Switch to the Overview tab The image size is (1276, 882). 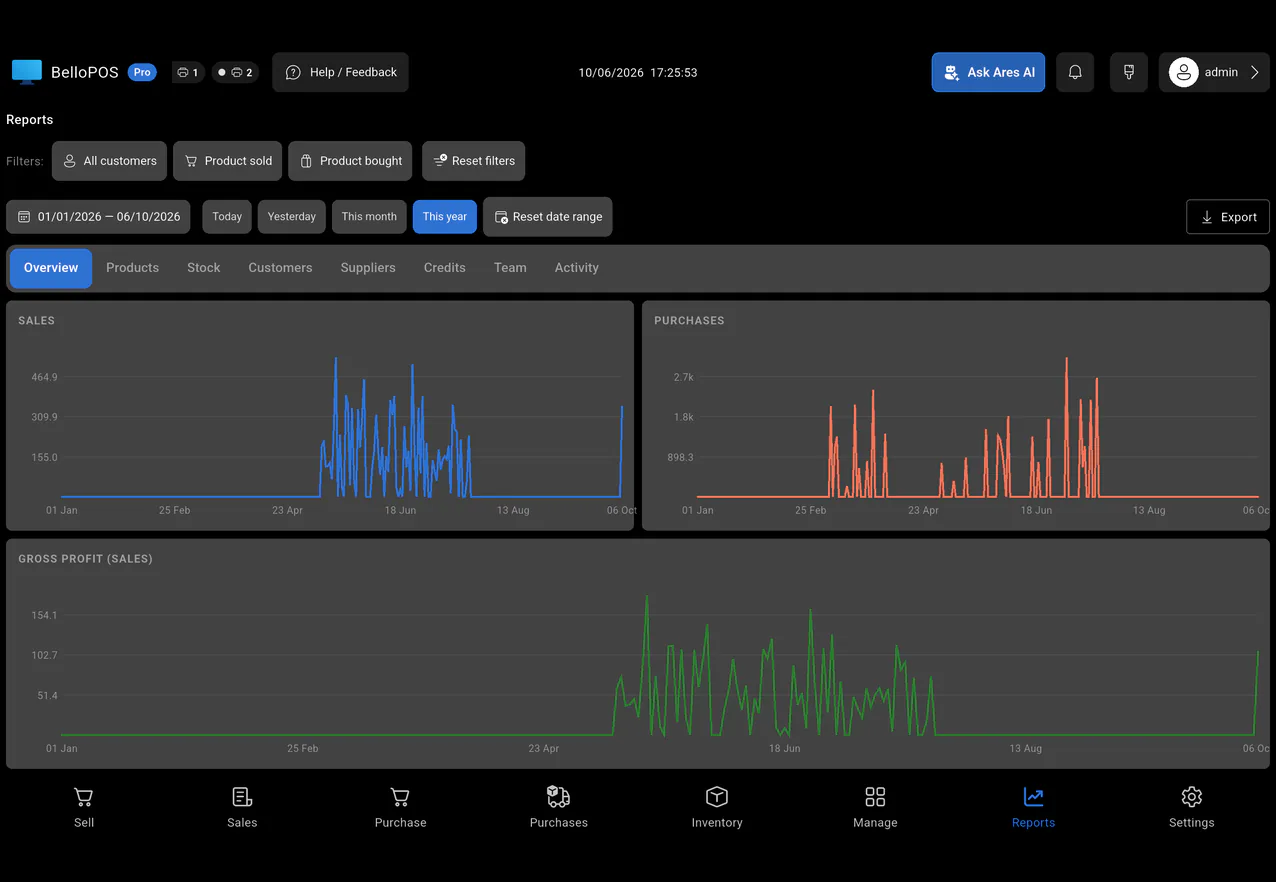pos(51,268)
